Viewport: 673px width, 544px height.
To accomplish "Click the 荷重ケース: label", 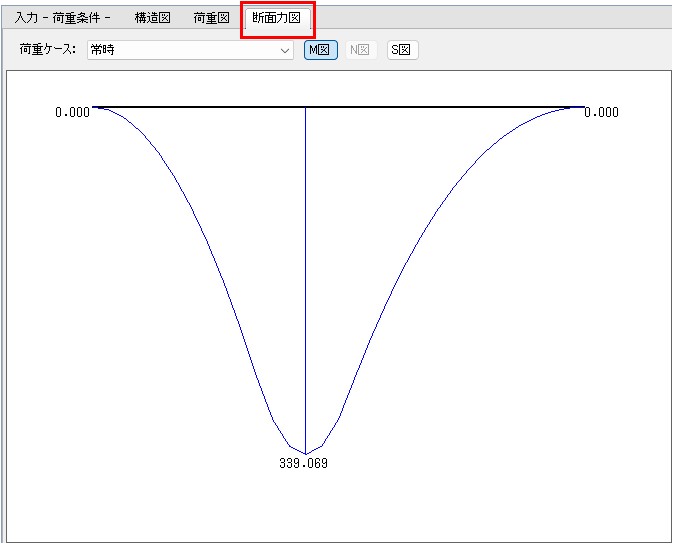I will tap(47, 50).
